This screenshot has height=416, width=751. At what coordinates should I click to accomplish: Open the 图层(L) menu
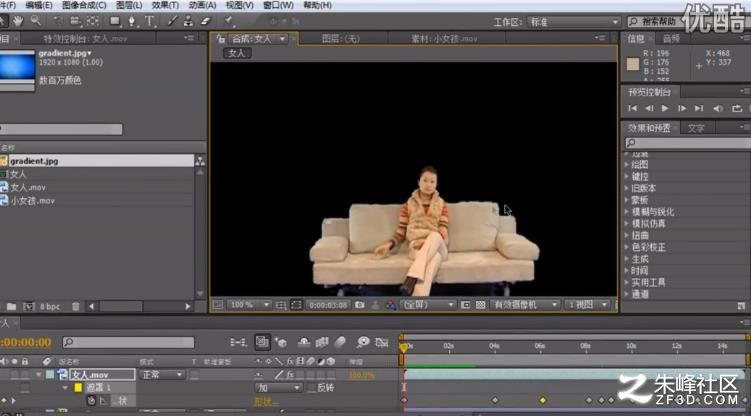point(129,5)
